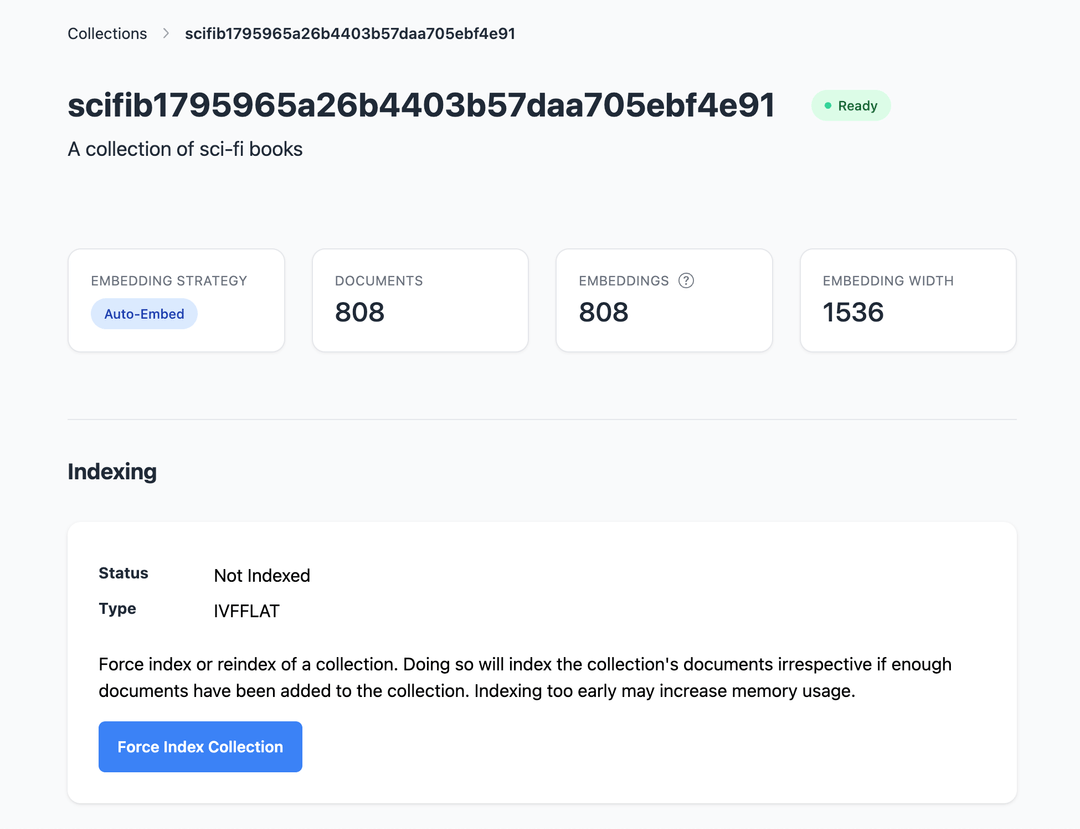Select the collection name in the breadcrumb
This screenshot has width=1080, height=829.
pyautogui.click(x=350, y=34)
